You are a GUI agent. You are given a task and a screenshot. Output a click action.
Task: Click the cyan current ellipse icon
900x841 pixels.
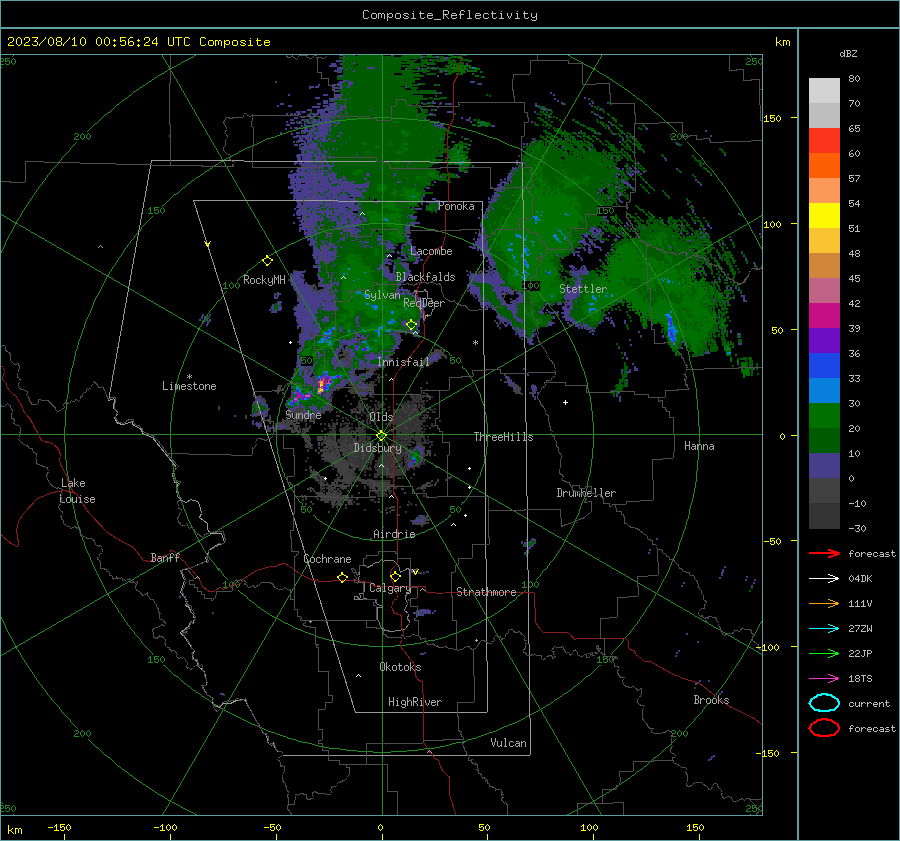(x=824, y=703)
